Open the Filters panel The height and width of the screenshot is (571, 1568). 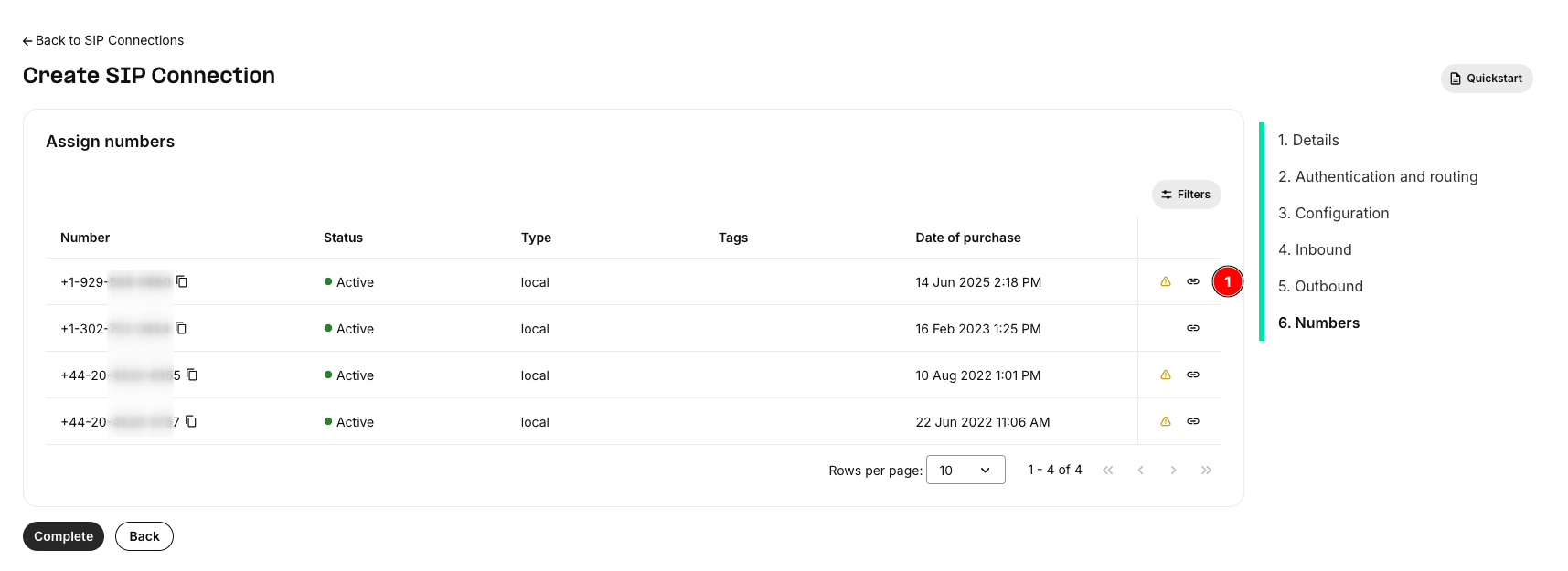[x=1186, y=195]
